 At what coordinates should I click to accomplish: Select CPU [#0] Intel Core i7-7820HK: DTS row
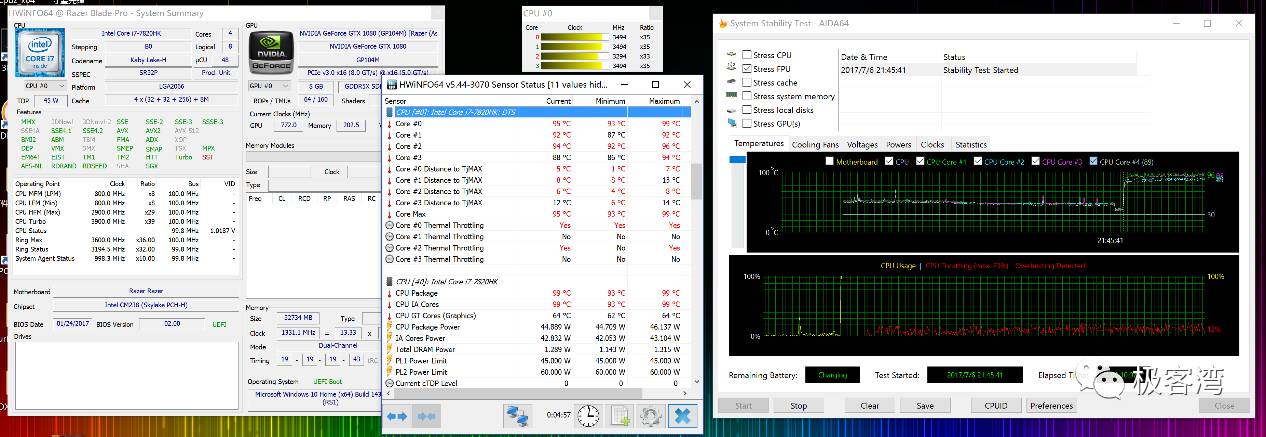pyautogui.click(x=536, y=112)
